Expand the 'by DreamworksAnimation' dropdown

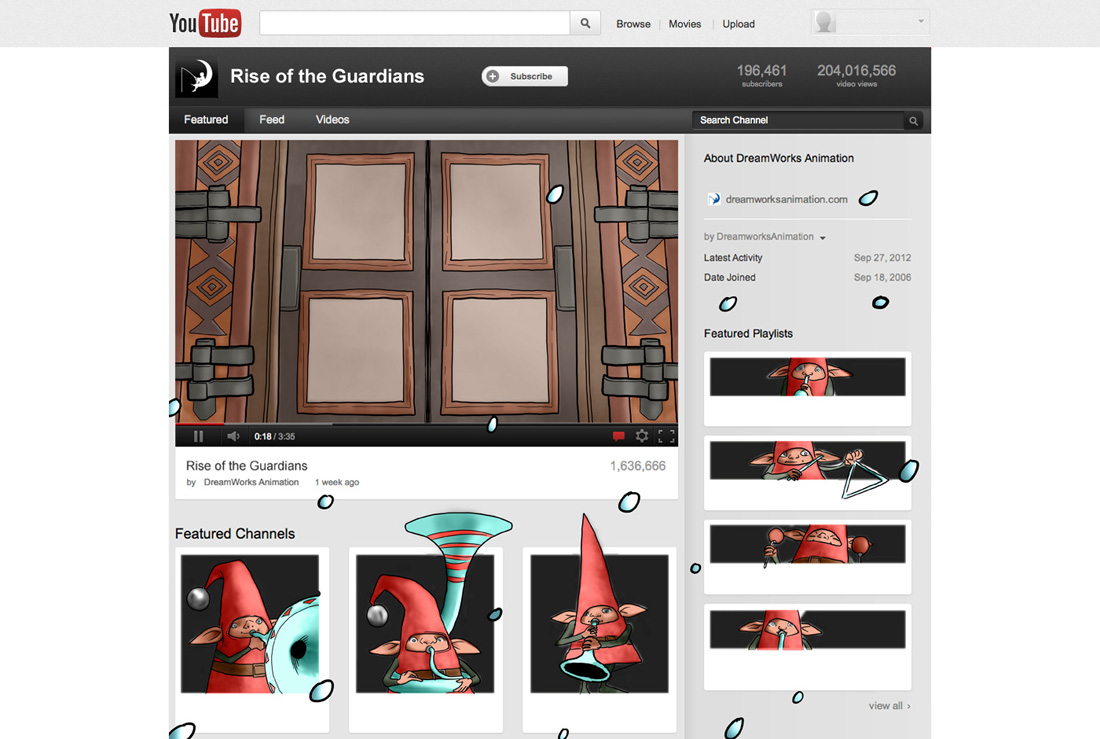tap(822, 238)
